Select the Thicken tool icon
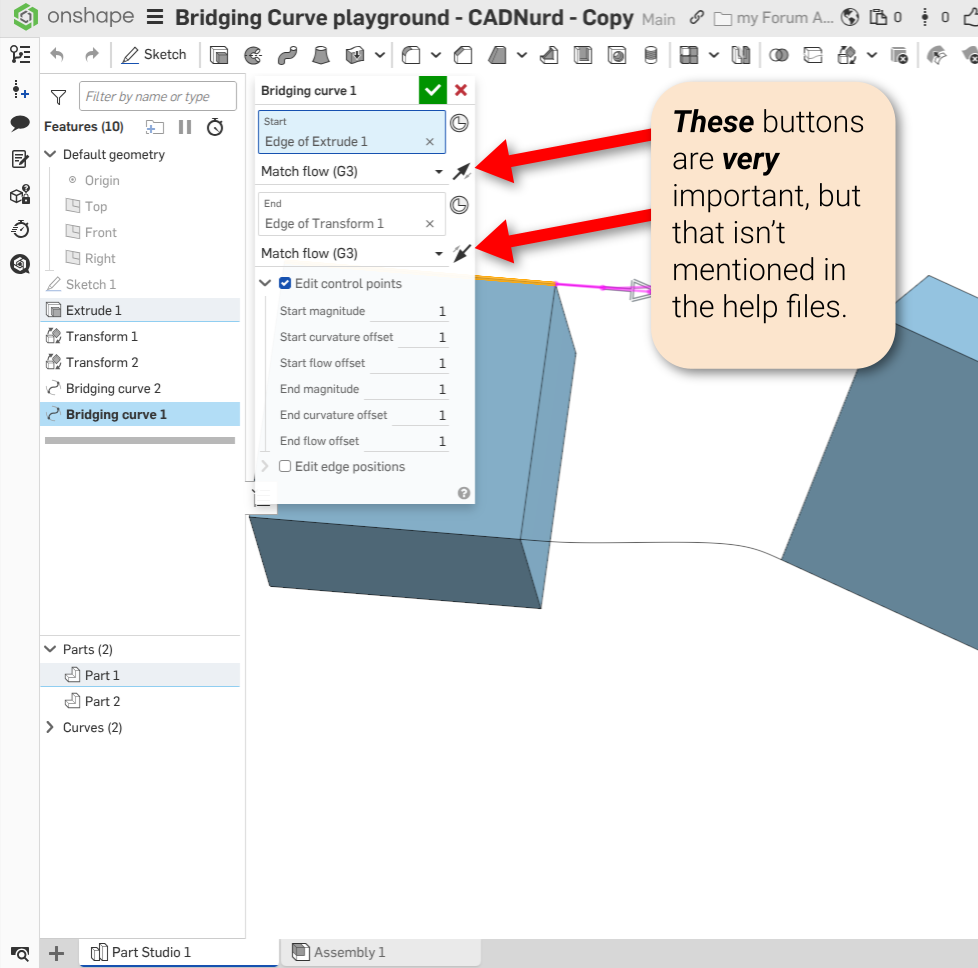The width and height of the screenshot is (978, 968). 355,56
